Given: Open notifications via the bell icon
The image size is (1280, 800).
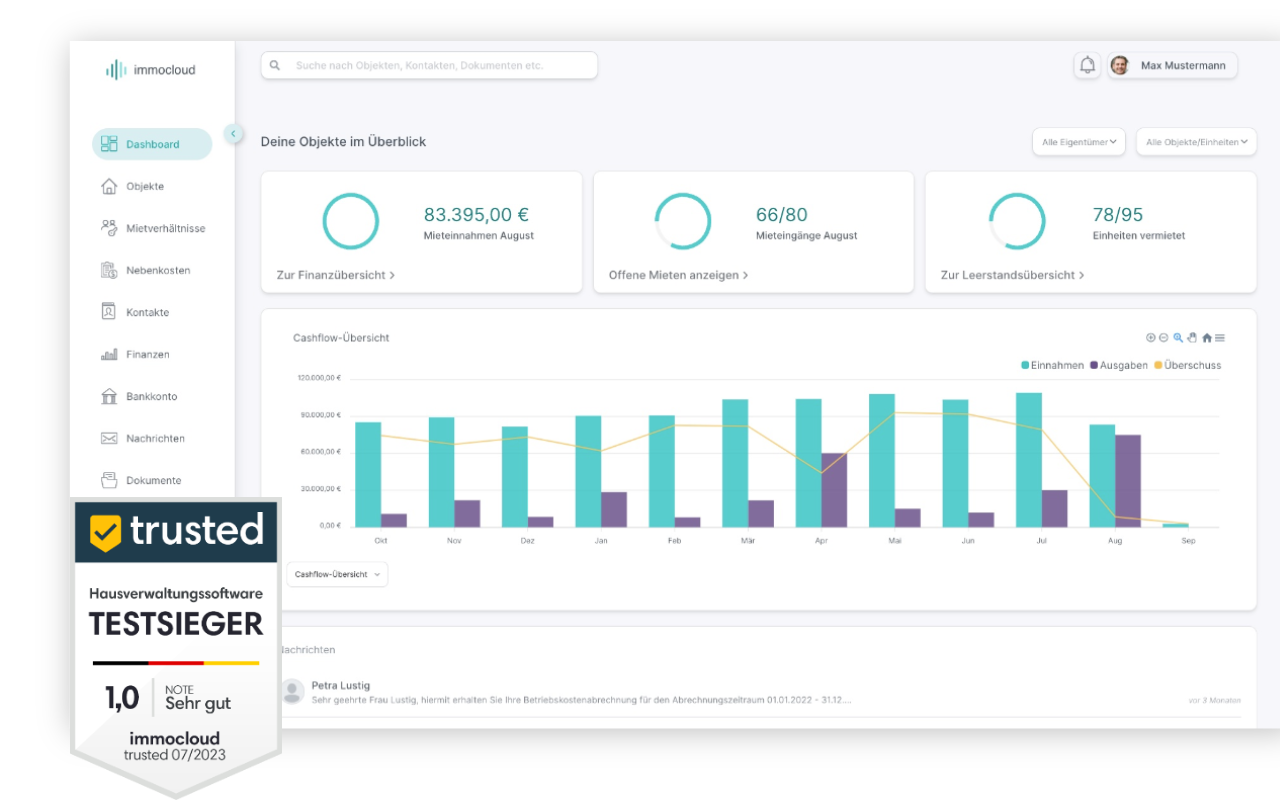Looking at the screenshot, I should [1087, 65].
